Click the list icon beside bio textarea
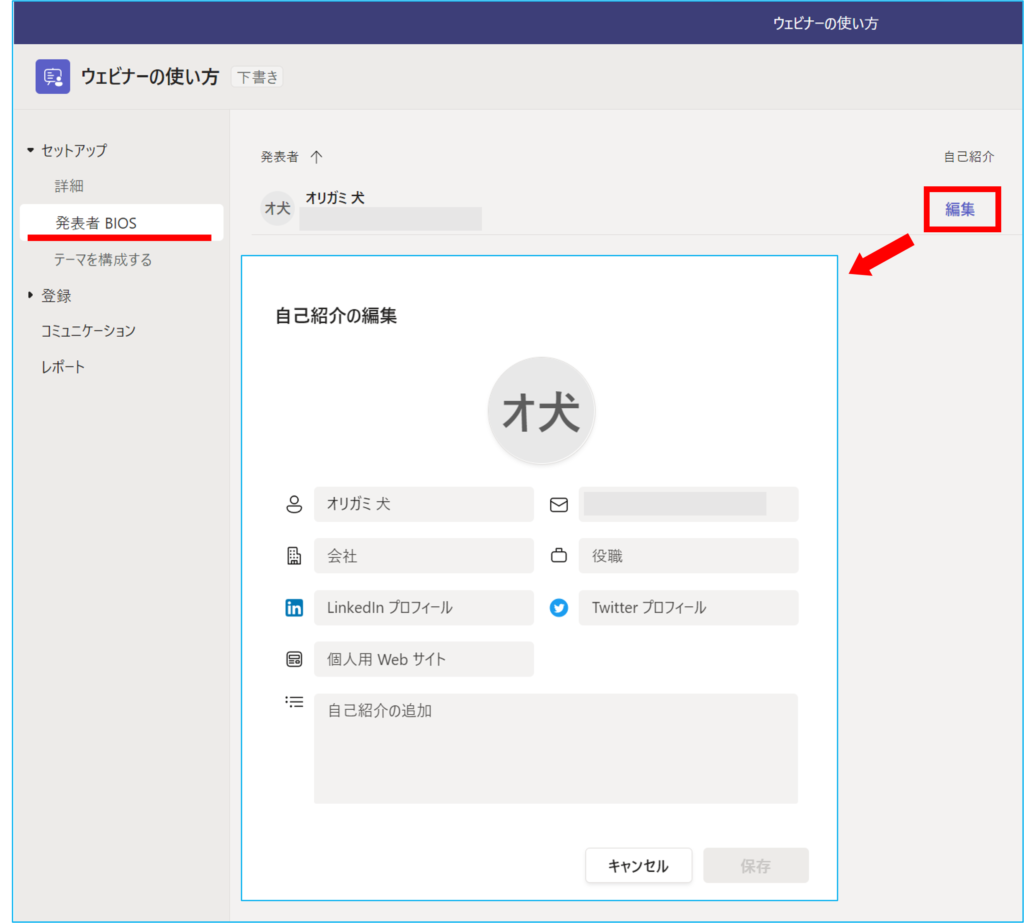 294,703
